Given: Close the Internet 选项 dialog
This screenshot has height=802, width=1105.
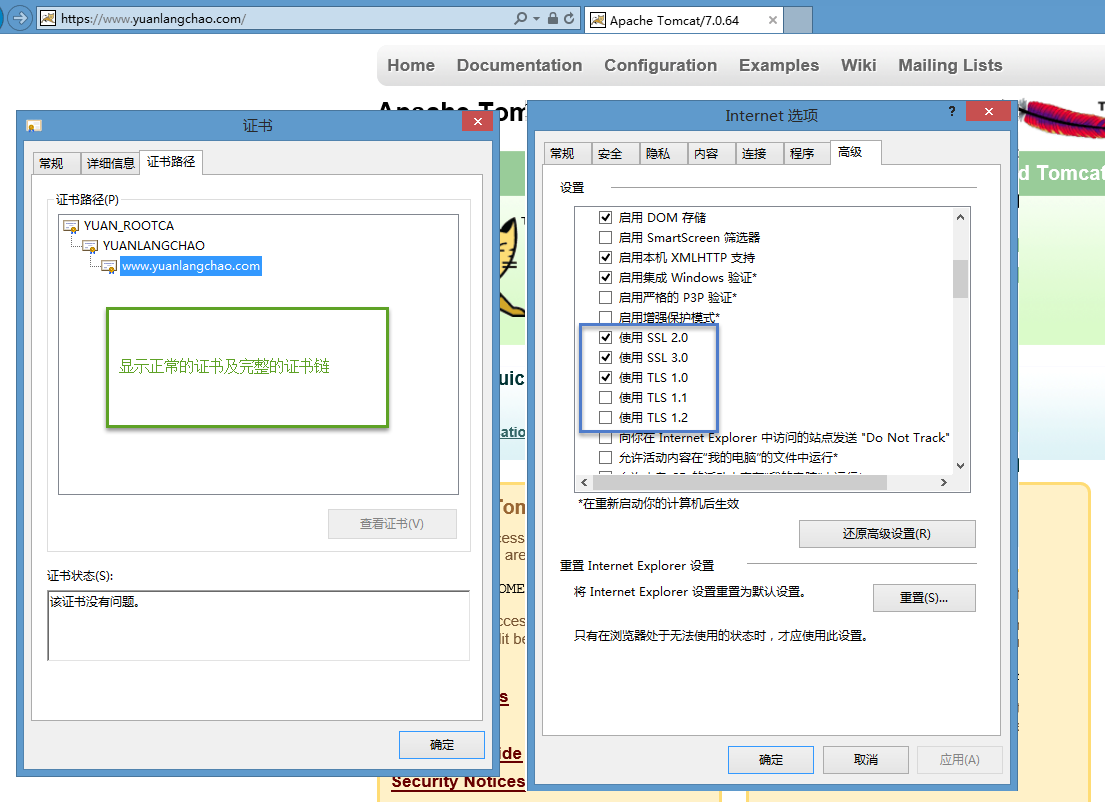Looking at the screenshot, I should pyautogui.click(x=989, y=111).
